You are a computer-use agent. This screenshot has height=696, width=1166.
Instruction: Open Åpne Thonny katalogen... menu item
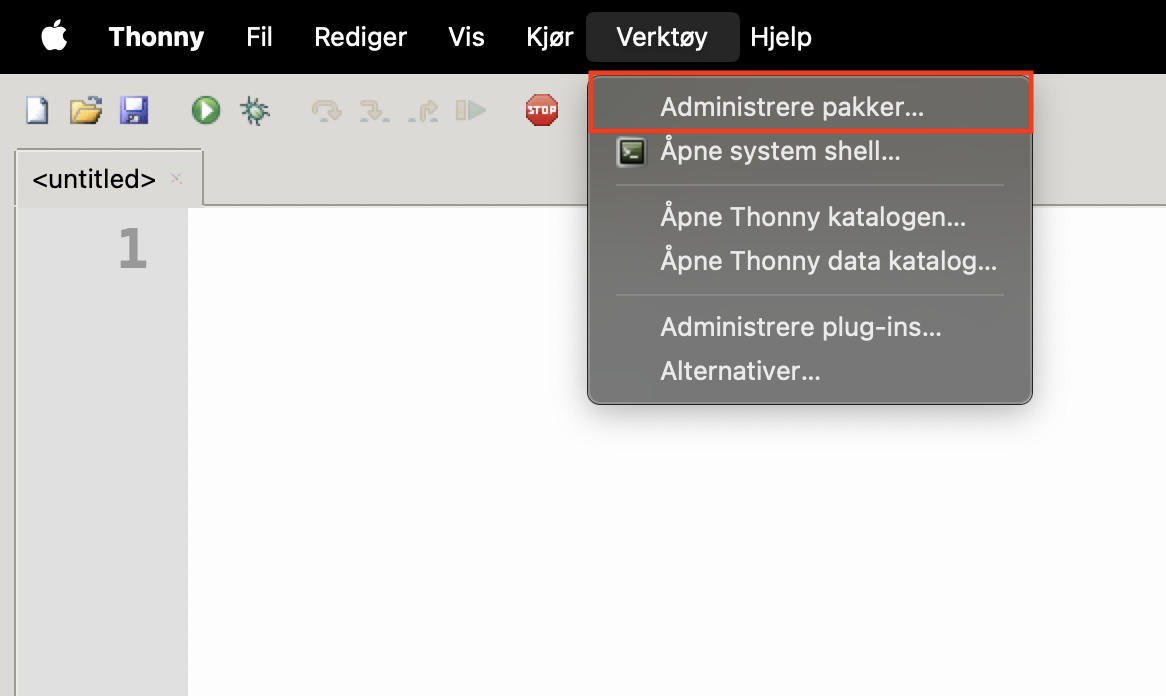pos(812,216)
